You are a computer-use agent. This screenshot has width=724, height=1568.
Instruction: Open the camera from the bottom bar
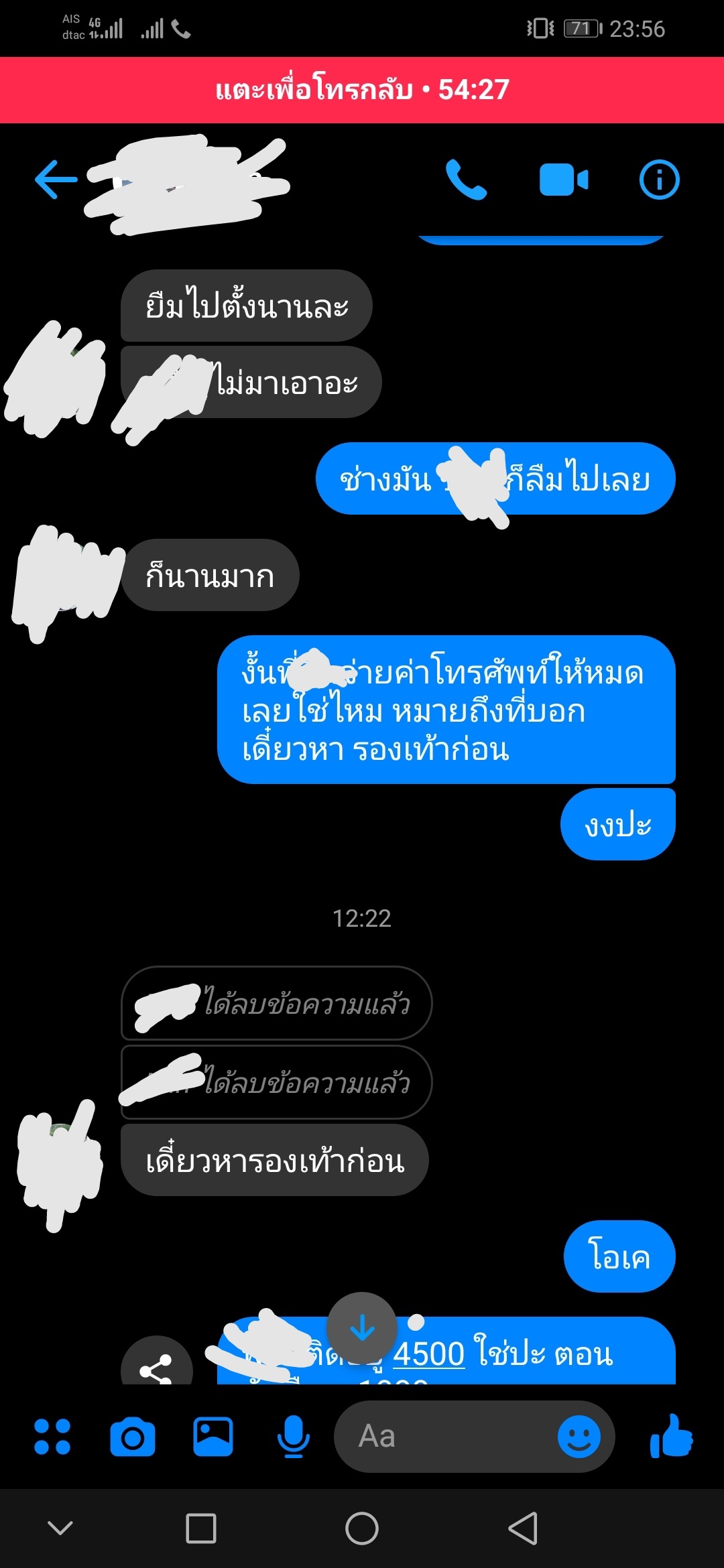coord(133,1437)
